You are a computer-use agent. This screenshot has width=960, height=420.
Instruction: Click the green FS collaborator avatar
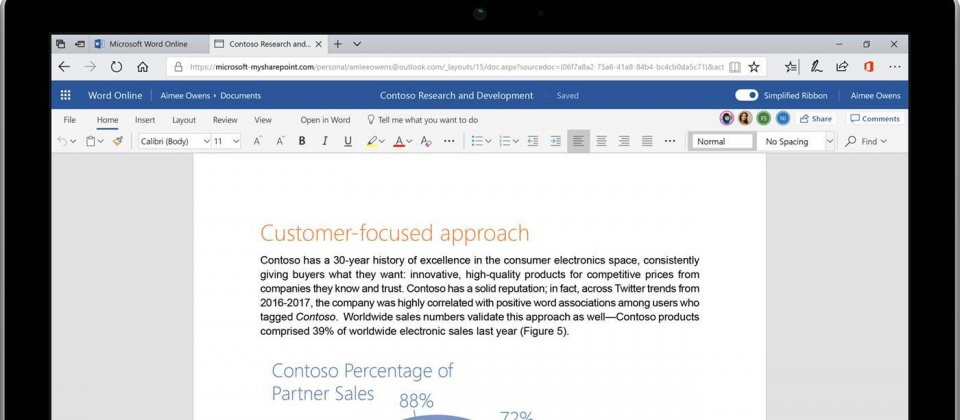(x=763, y=119)
